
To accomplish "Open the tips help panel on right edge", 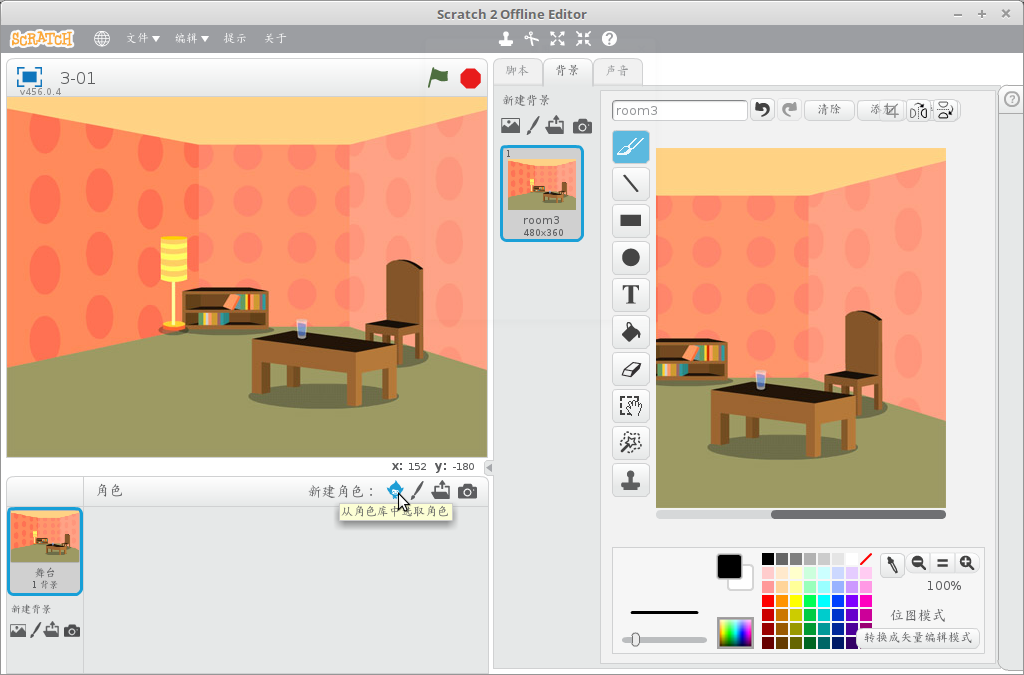I will pos(1012,99).
